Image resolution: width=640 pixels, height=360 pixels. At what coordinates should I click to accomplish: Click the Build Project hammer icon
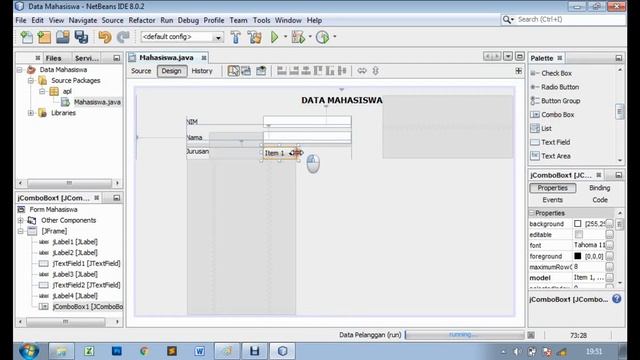click(x=236, y=37)
